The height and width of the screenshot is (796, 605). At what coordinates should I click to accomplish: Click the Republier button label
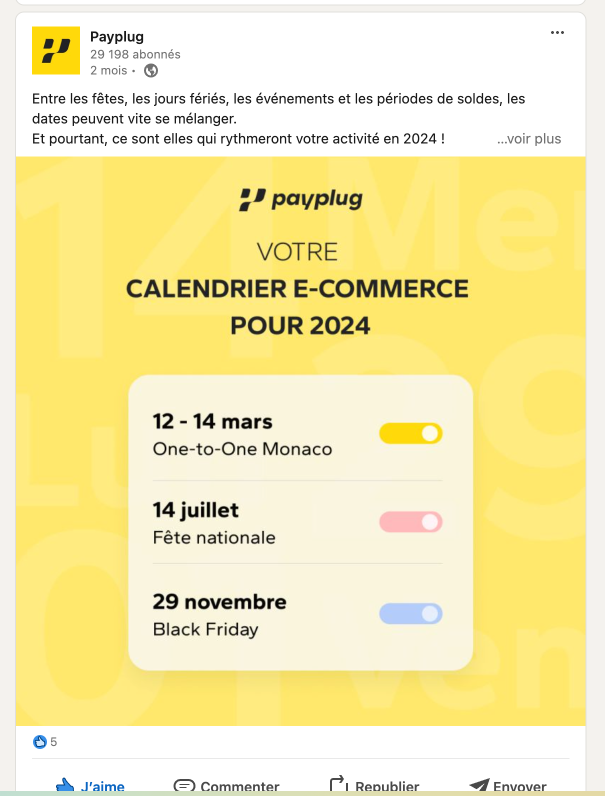tap(387, 786)
